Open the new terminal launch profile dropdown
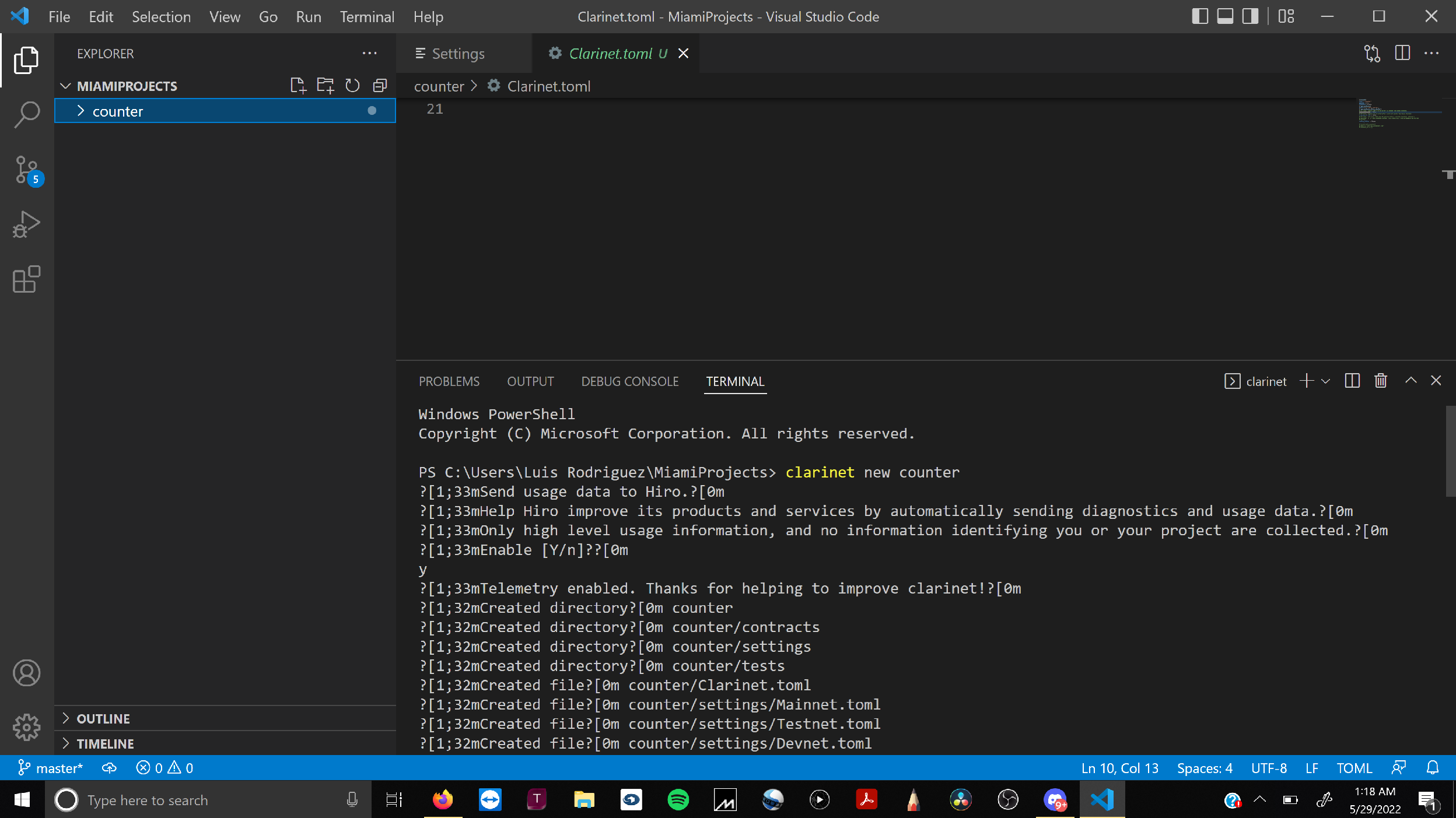 tap(1326, 381)
